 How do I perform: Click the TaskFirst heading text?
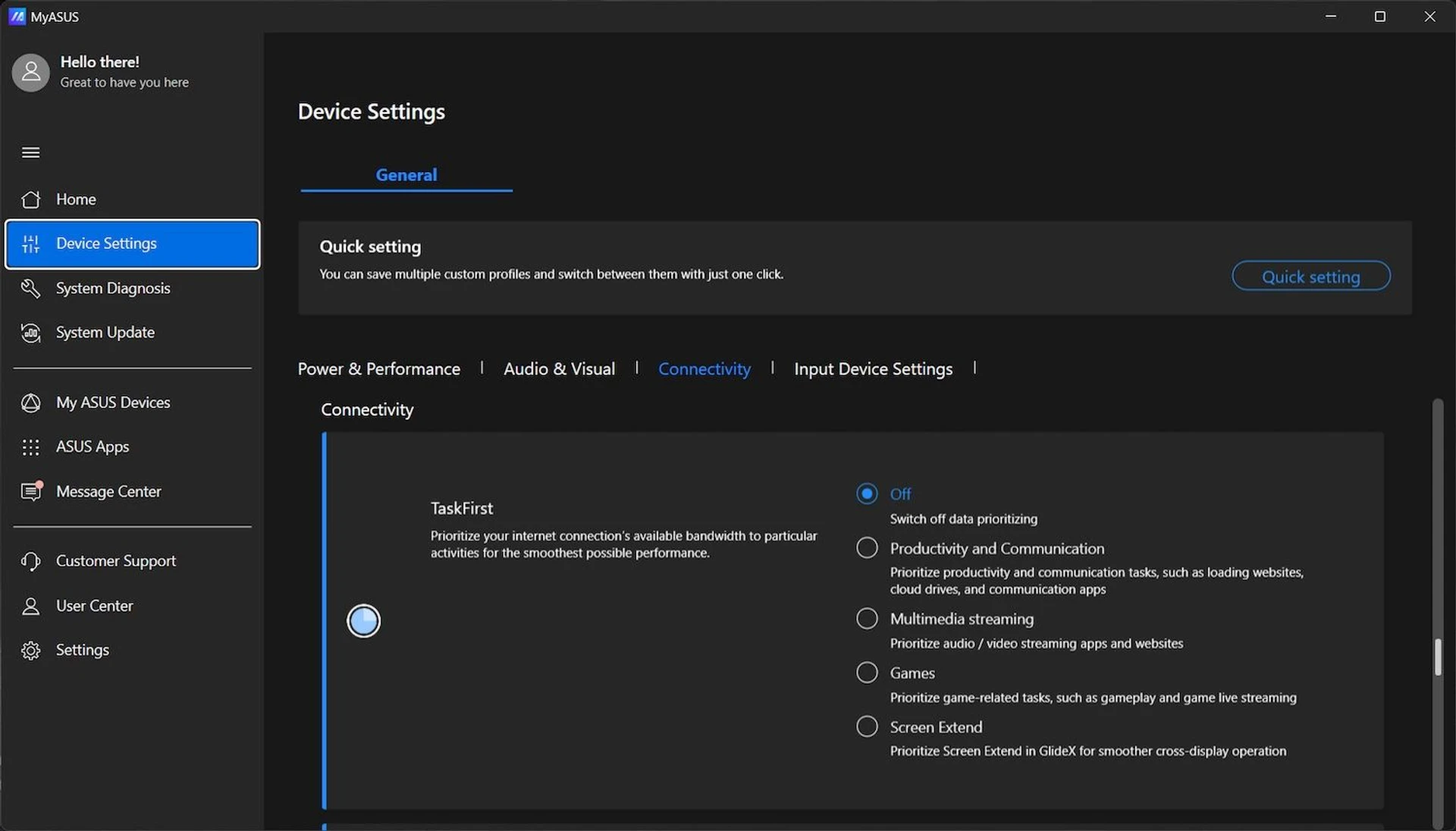click(462, 509)
